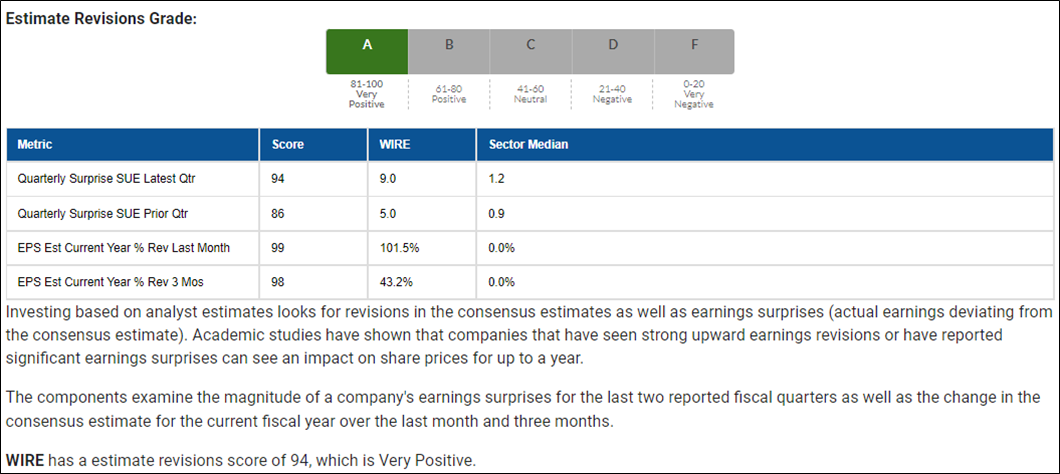
Task: Select the green grade A segment
Action: (x=367, y=51)
